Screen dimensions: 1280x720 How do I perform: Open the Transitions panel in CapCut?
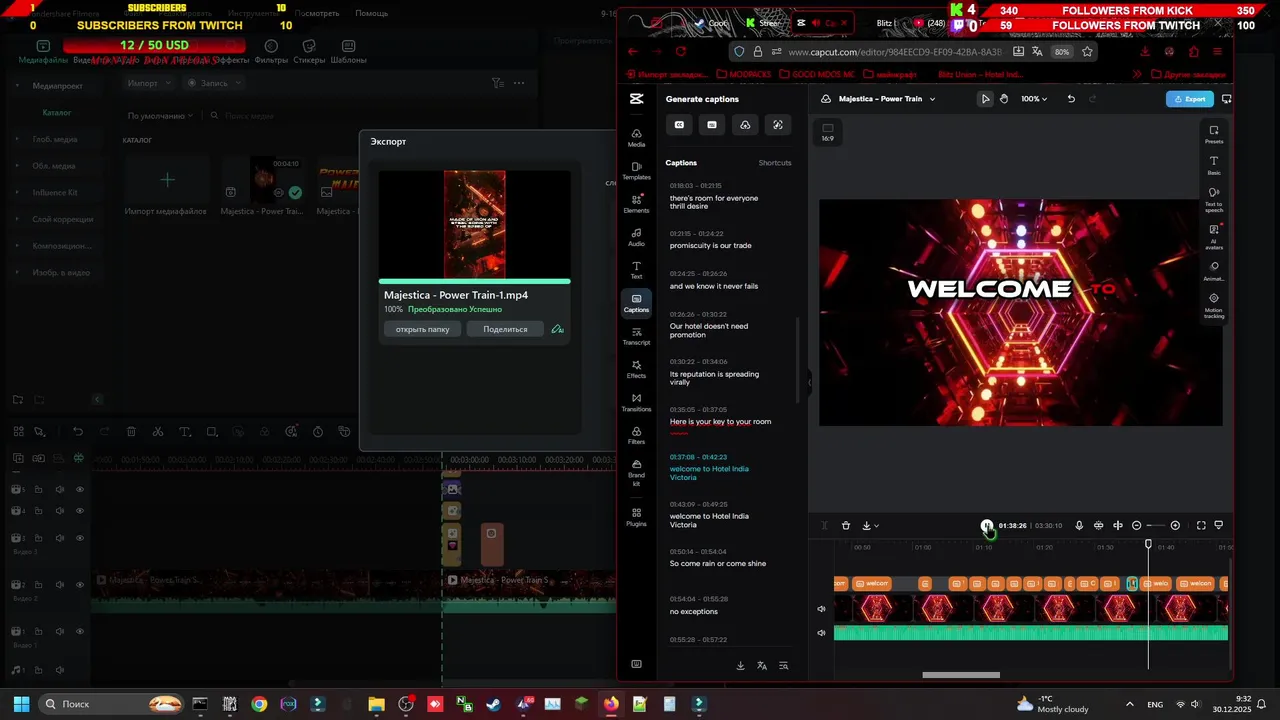click(636, 402)
